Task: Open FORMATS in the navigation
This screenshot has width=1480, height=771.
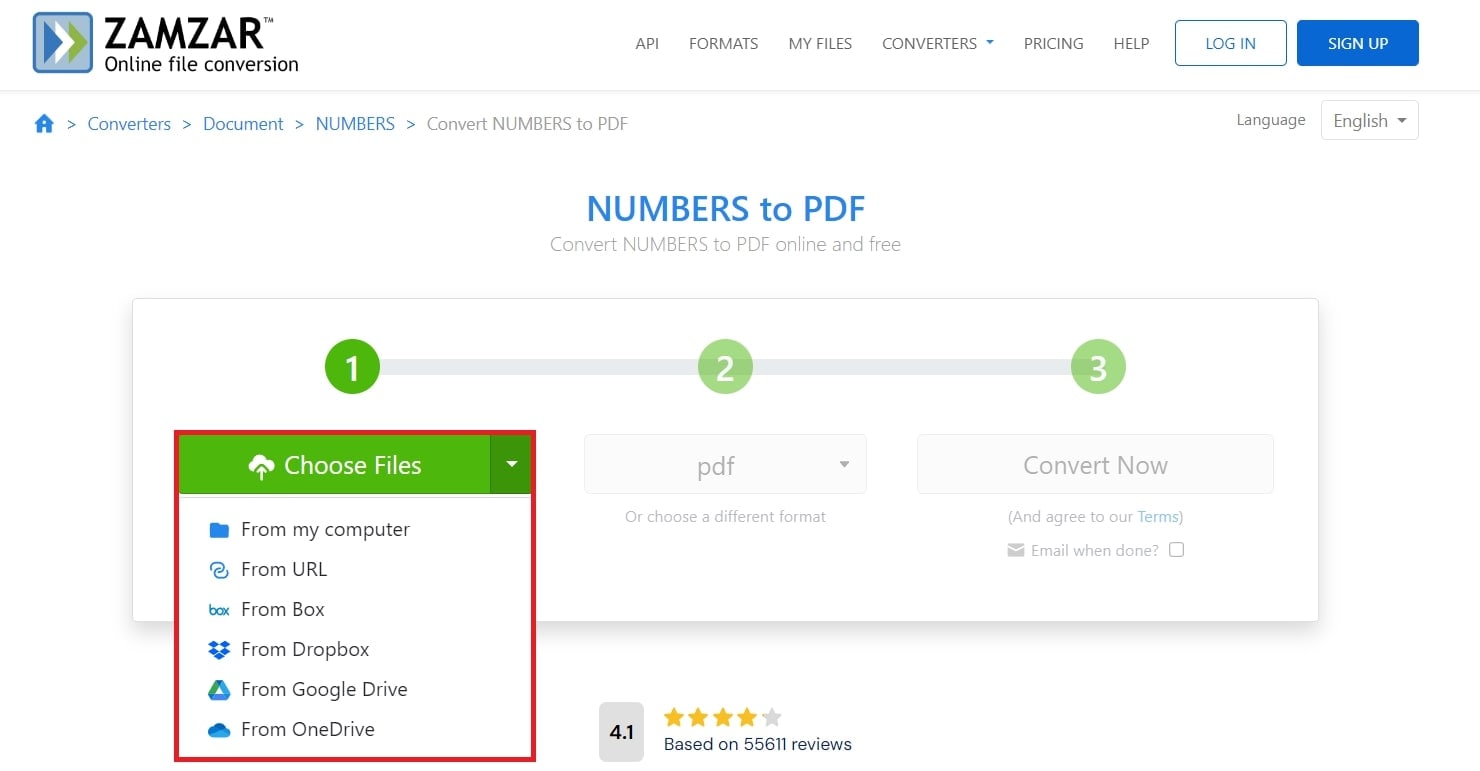Action: pos(724,44)
